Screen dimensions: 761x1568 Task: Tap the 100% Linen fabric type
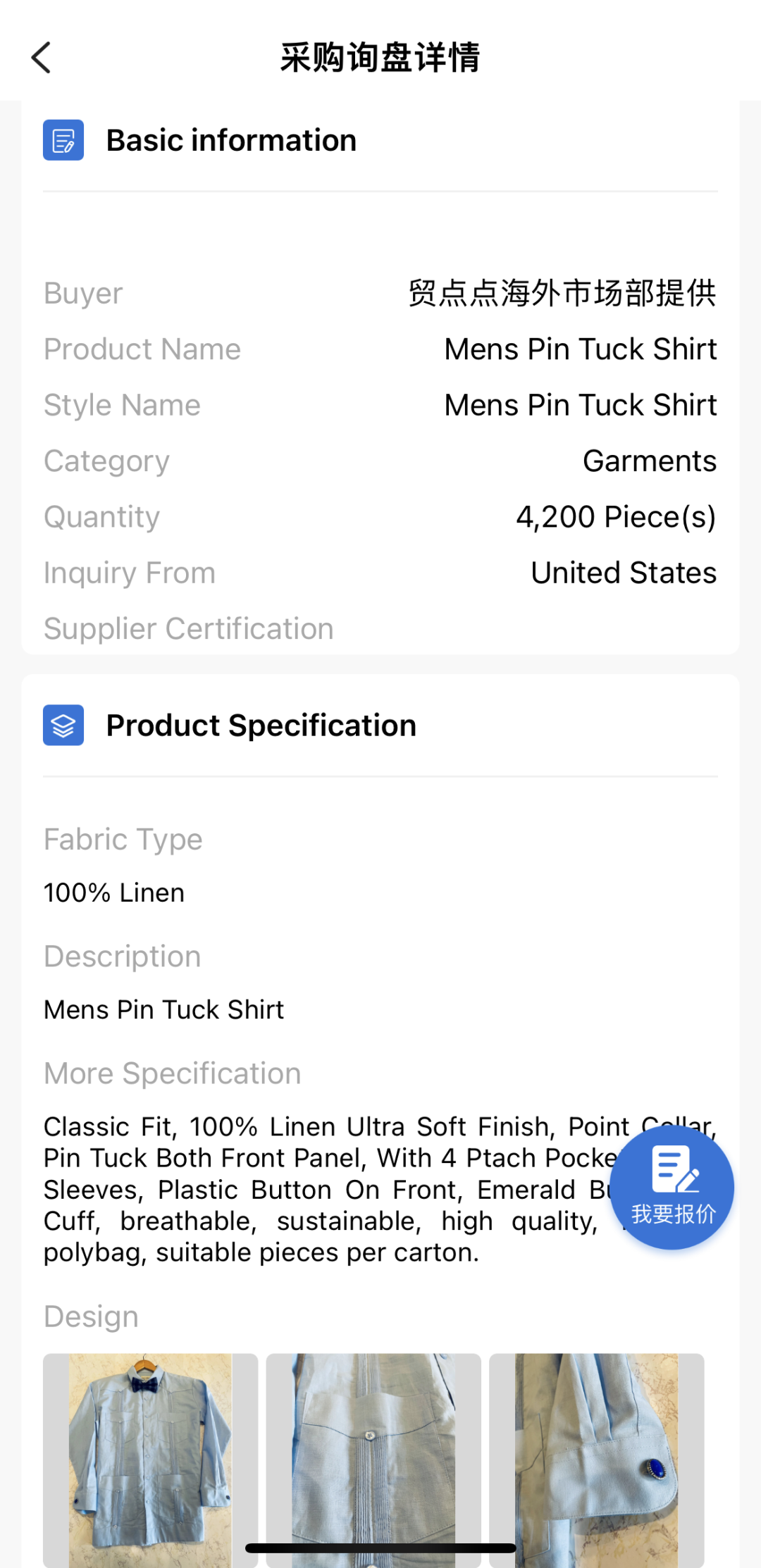click(114, 892)
